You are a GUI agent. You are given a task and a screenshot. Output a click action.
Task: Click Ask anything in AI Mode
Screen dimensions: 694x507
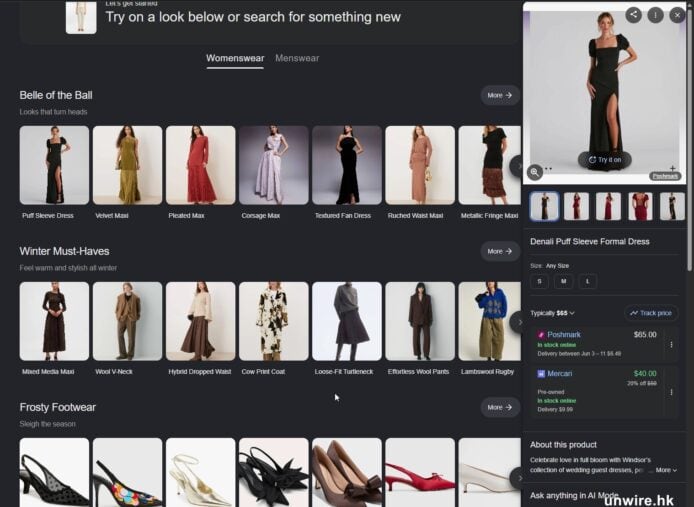pyautogui.click(x=574, y=495)
